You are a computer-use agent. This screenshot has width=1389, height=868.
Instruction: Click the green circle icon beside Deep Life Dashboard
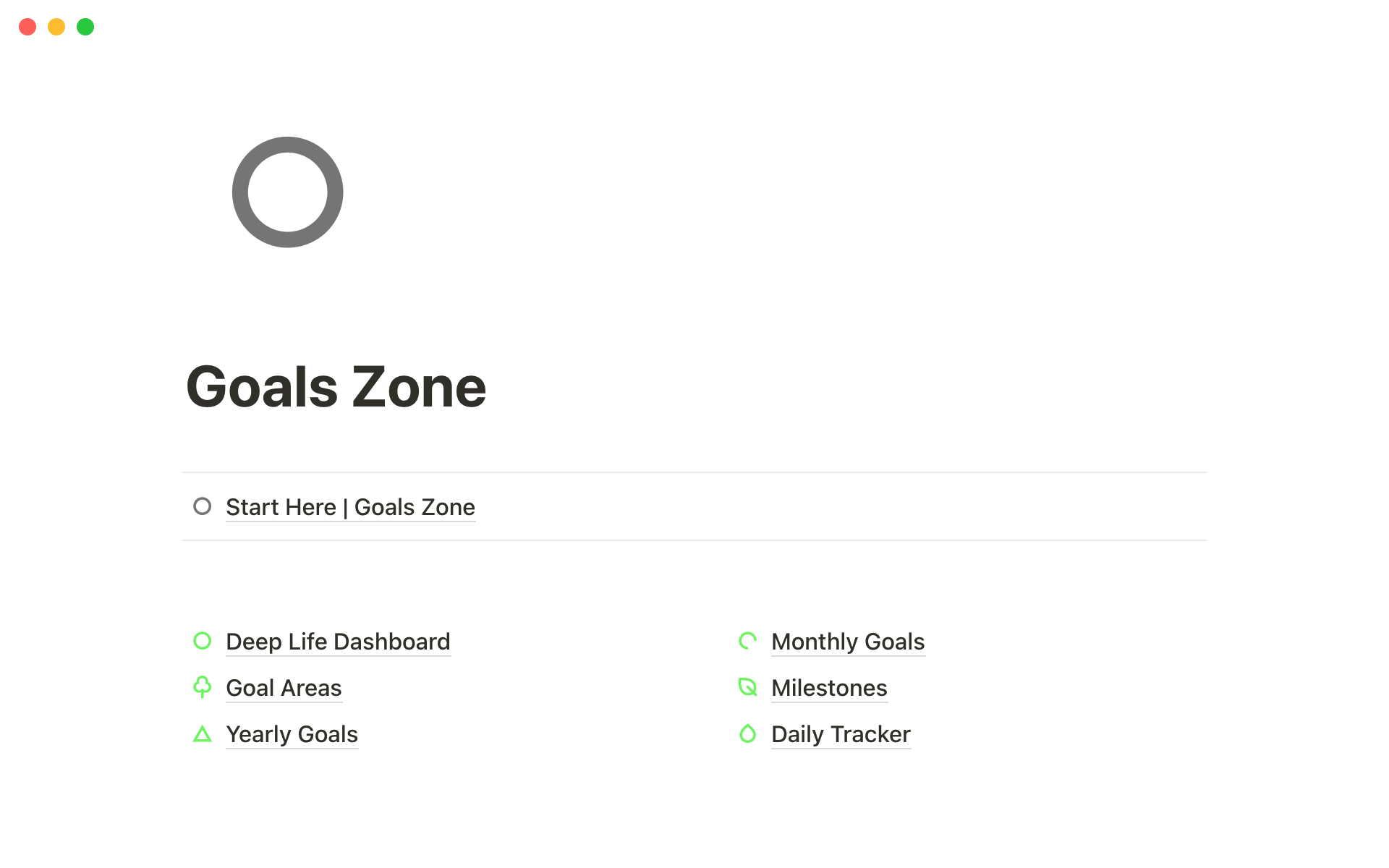coord(203,641)
